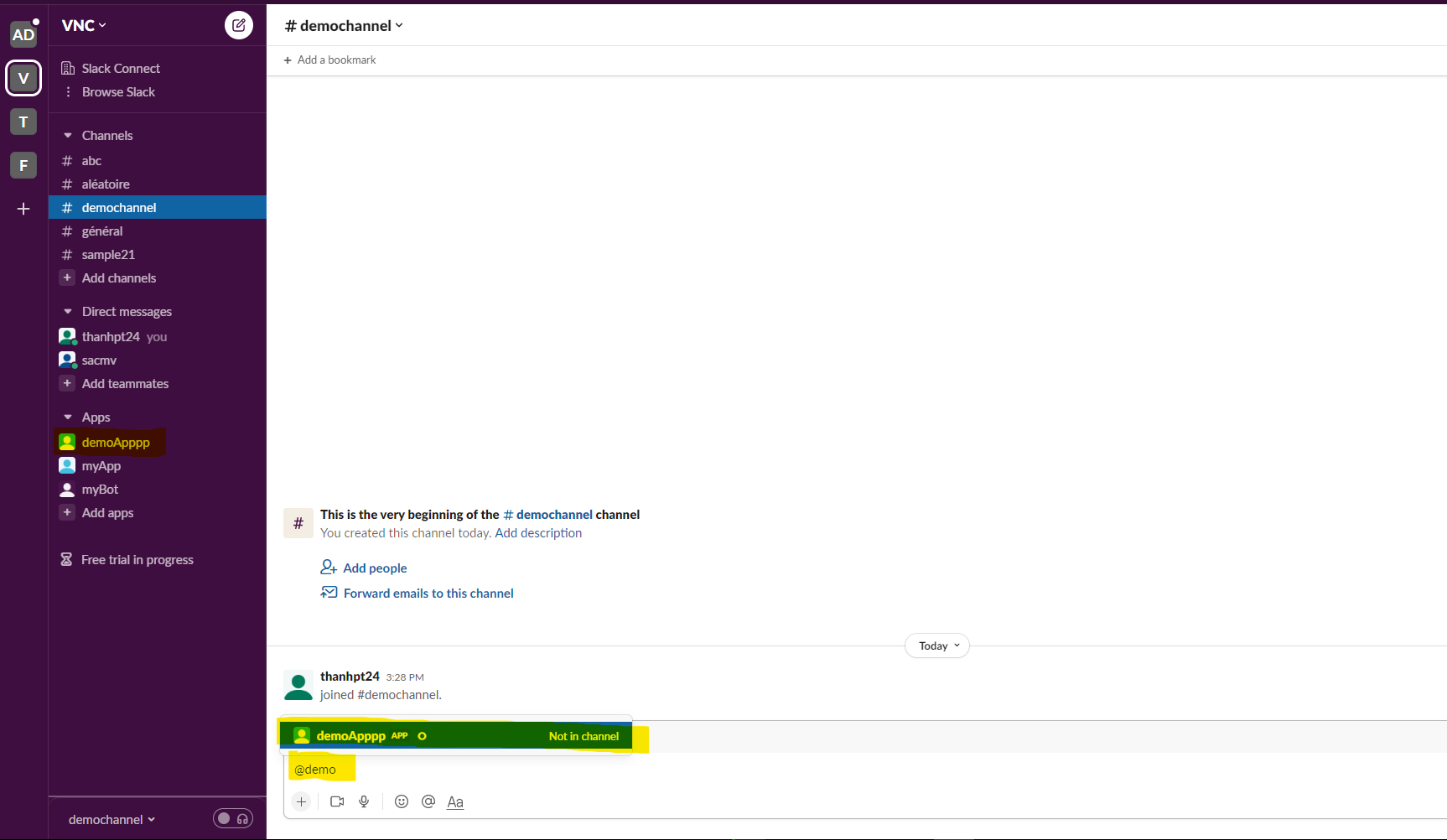
Task: Record an audio clip with microphone
Action: [x=364, y=801]
